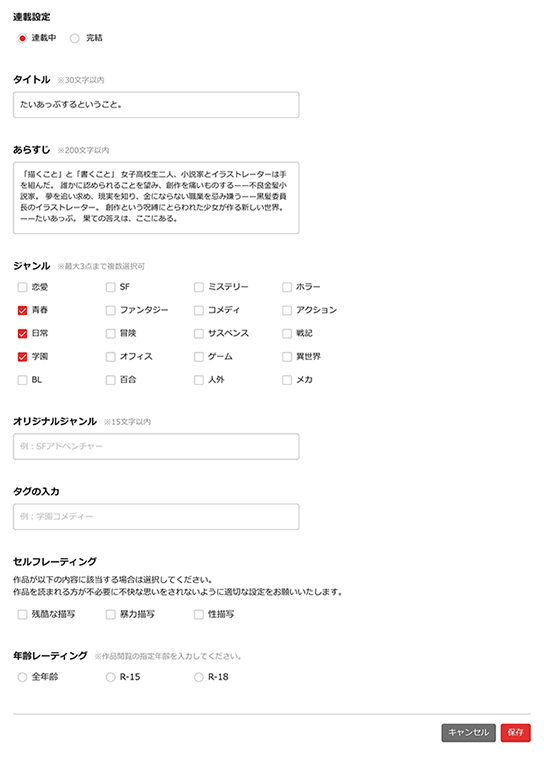Select the R-15 age rating
The height and width of the screenshot is (760, 544).
[111, 677]
